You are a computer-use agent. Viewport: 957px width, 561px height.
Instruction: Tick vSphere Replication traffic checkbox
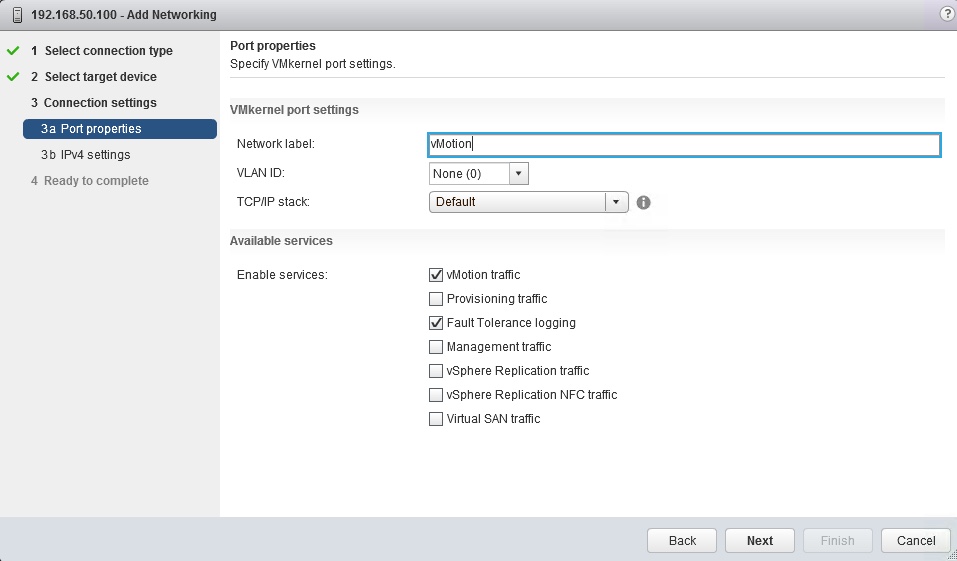[x=436, y=371]
